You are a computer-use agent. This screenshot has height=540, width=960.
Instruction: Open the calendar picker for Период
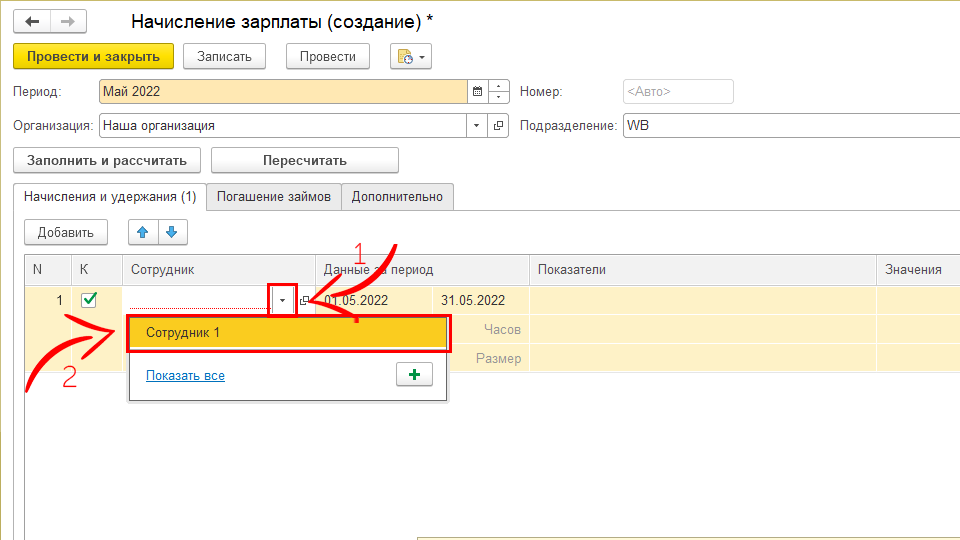(x=477, y=92)
